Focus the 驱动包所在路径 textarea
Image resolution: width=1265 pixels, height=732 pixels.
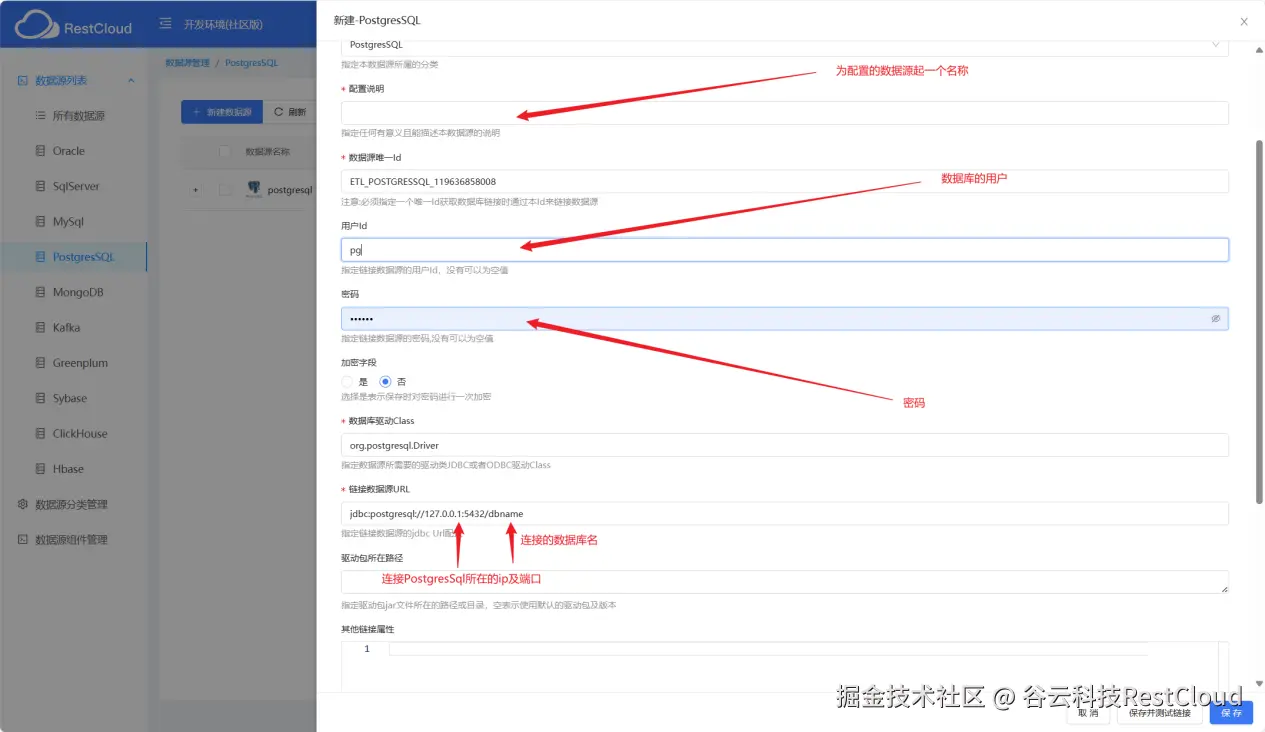[x=785, y=582]
